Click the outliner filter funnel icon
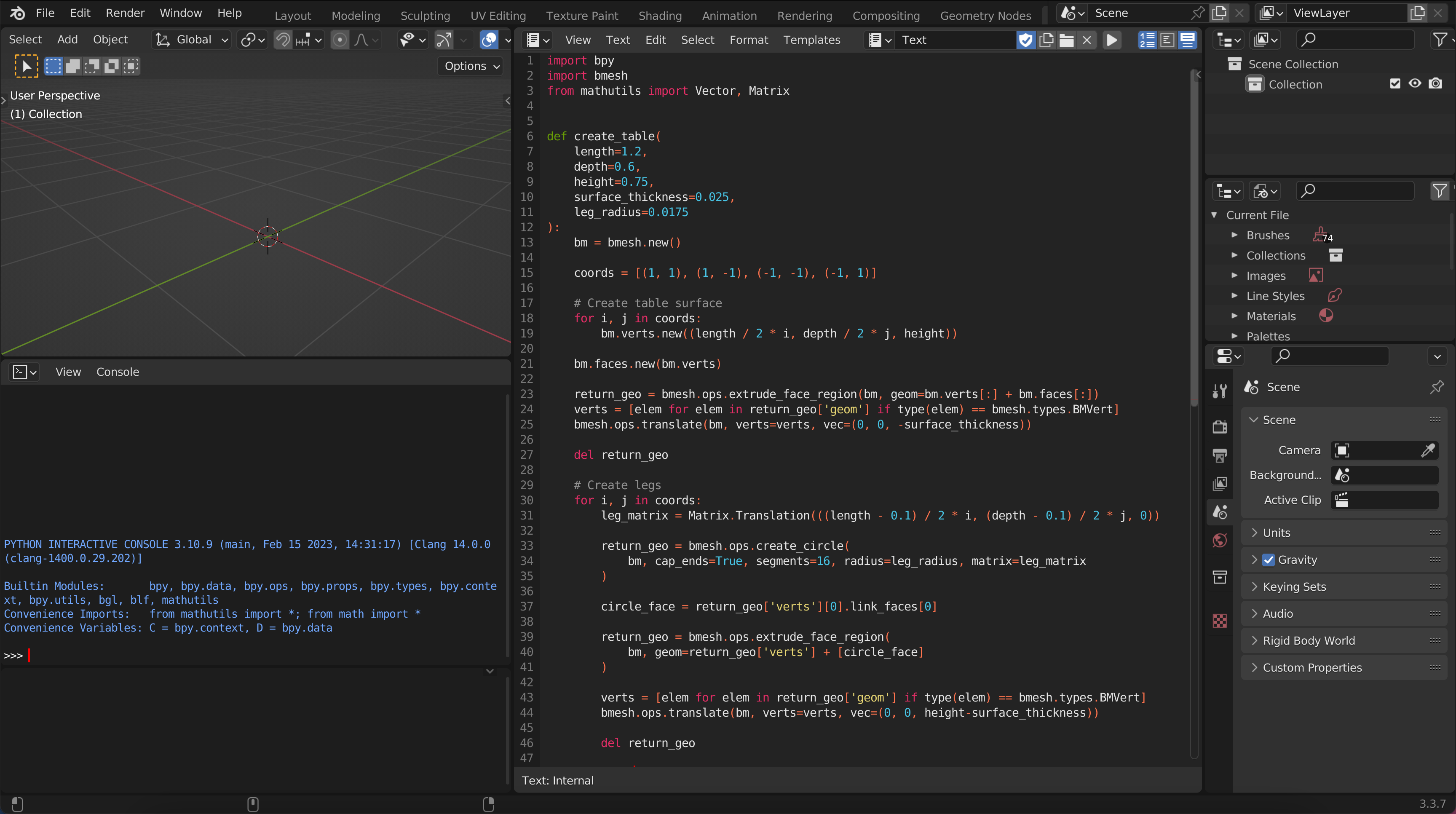This screenshot has height=814, width=1456. [x=1440, y=40]
